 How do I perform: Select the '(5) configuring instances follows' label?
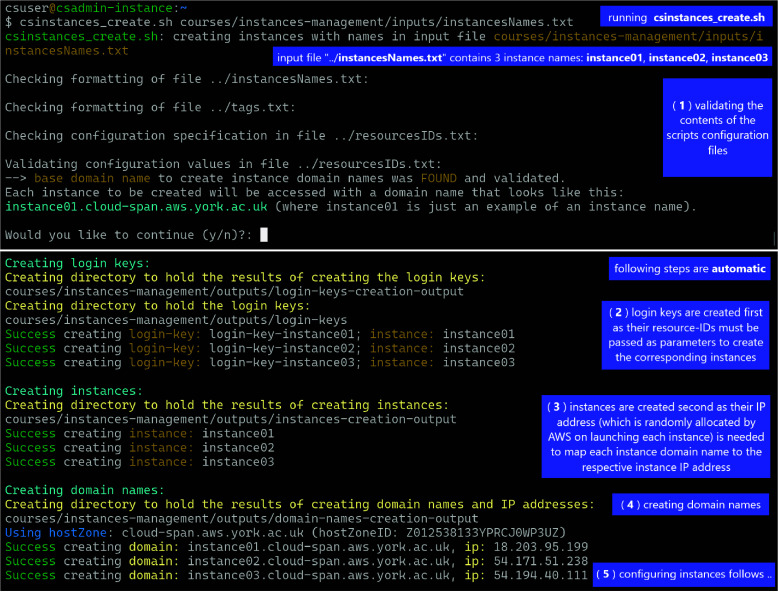tap(683, 574)
